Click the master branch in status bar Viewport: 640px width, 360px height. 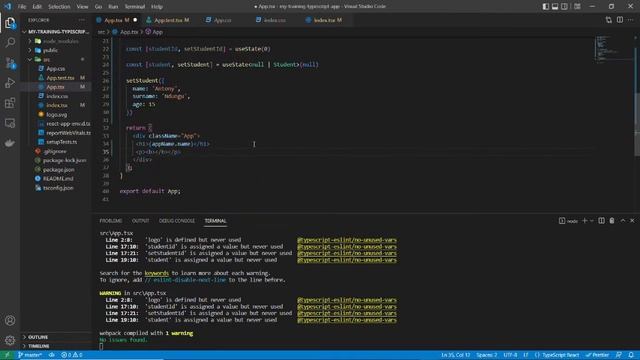pos(30,355)
